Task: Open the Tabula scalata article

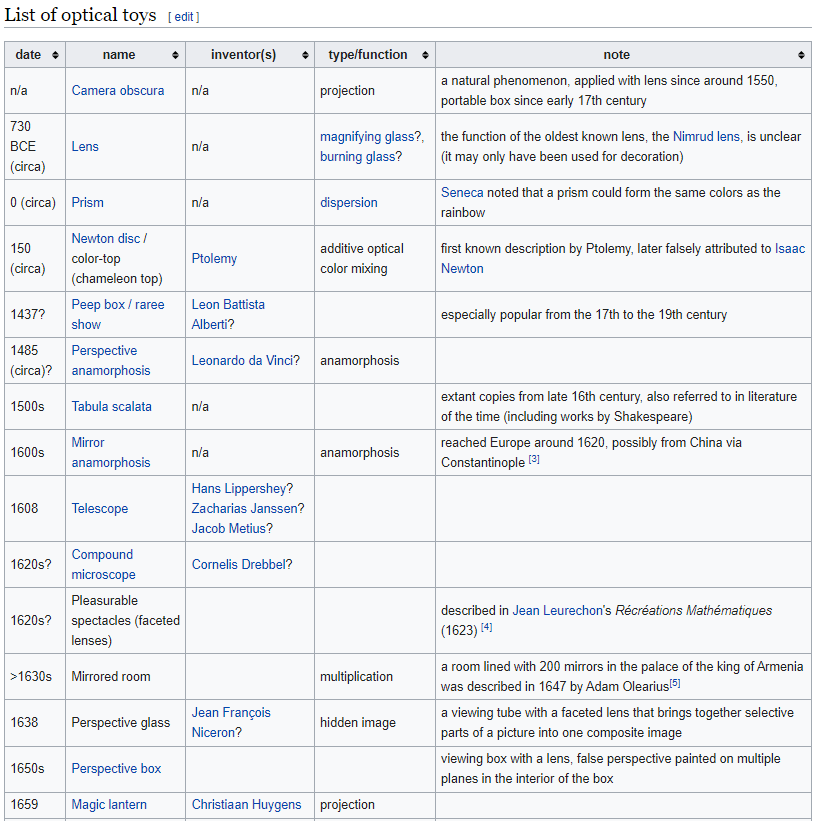Action: [x=111, y=407]
